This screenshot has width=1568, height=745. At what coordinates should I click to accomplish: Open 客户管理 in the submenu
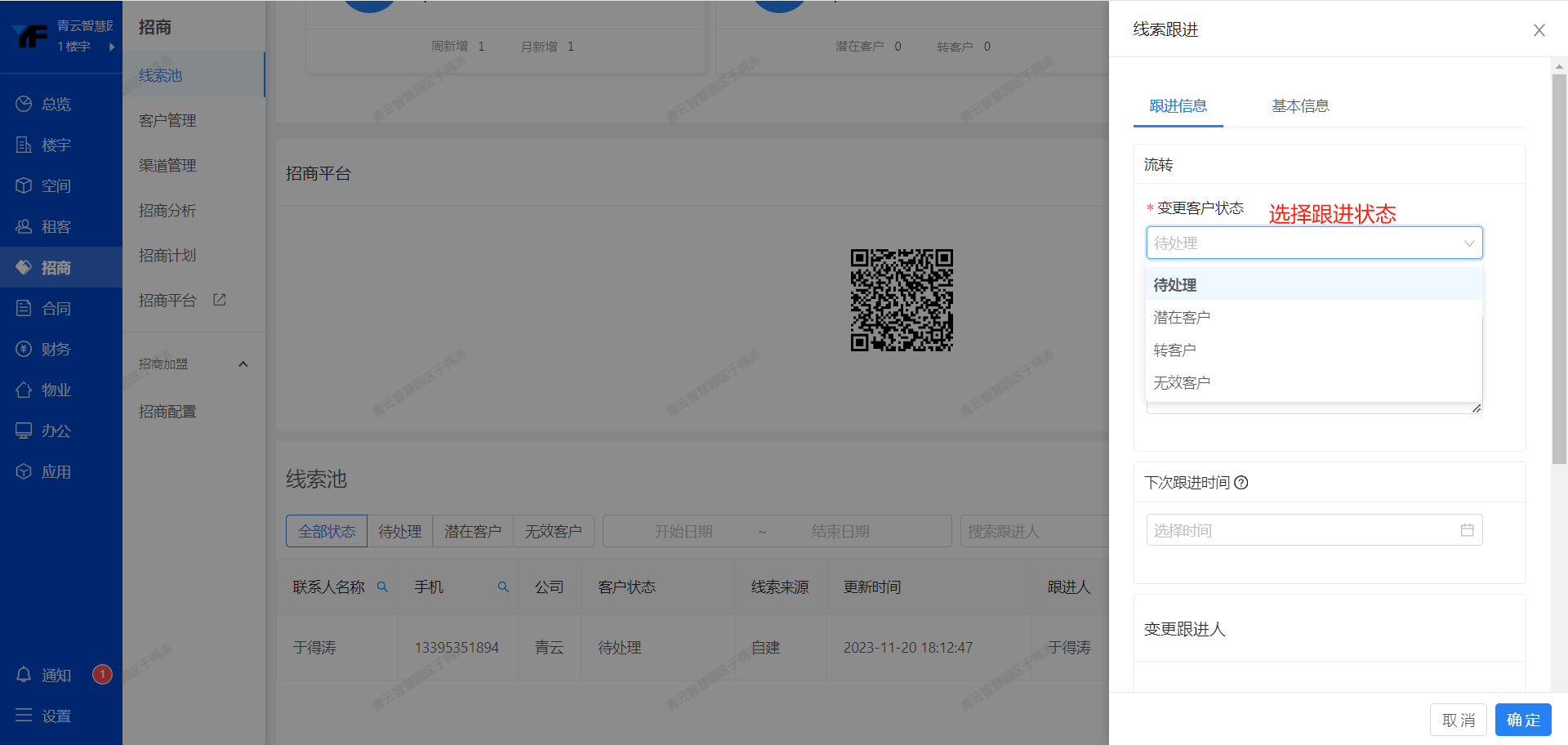click(167, 121)
